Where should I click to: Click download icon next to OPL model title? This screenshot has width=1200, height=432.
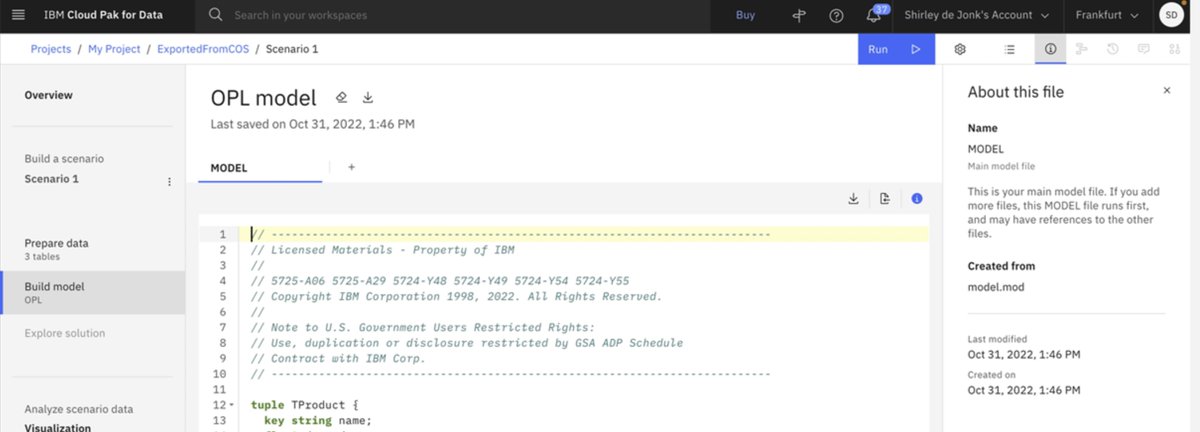[367, 97]
